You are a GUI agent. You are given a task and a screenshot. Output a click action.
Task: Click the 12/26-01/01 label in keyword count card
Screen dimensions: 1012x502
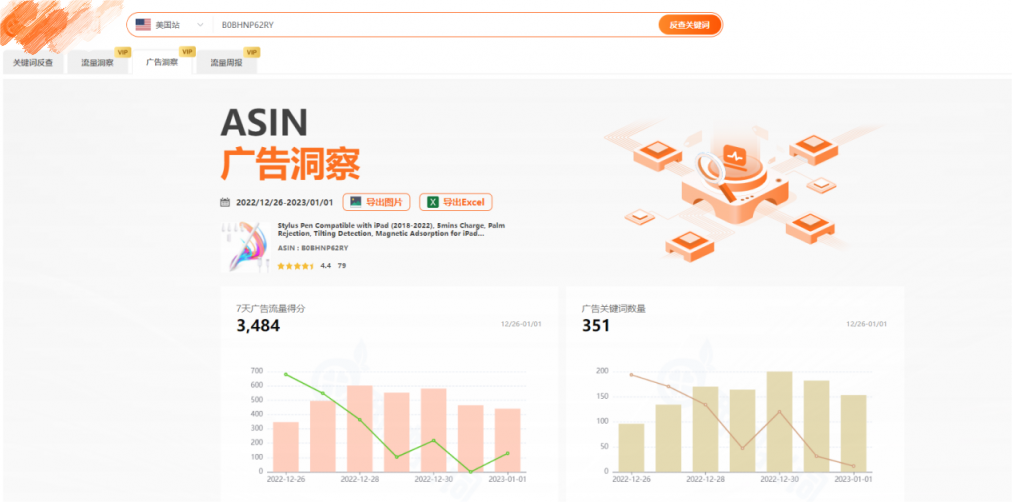(x=867, y=324)
